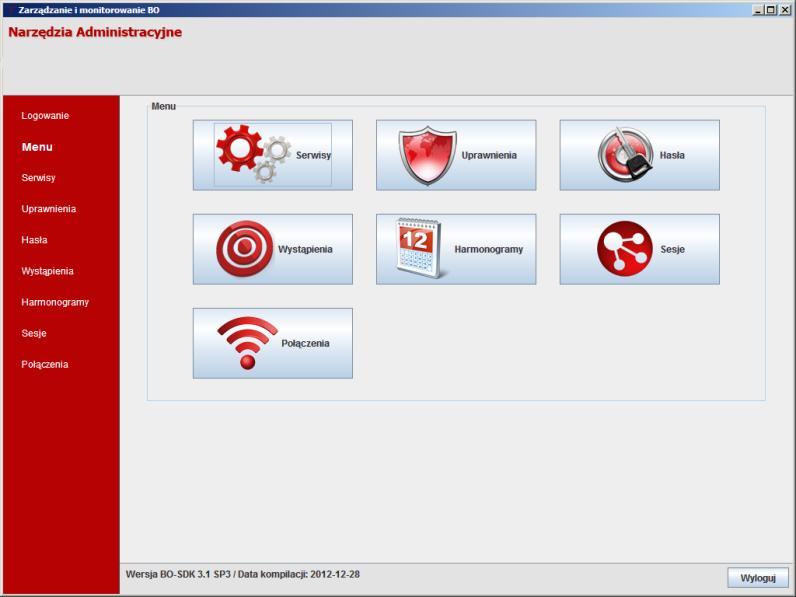Click the key Hasła icon
This screenshot has width=796, height=597.
[626, 155]
